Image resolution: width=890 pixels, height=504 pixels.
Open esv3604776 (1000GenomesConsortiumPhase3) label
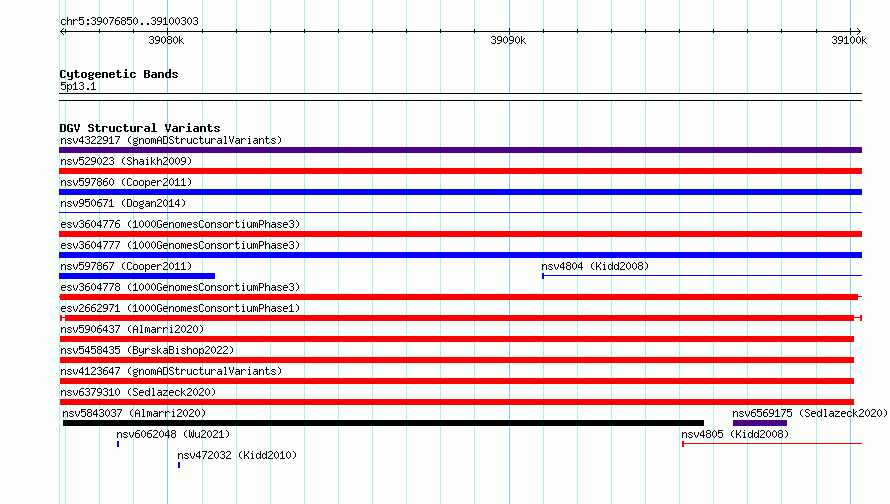click(x=180, y=224)
